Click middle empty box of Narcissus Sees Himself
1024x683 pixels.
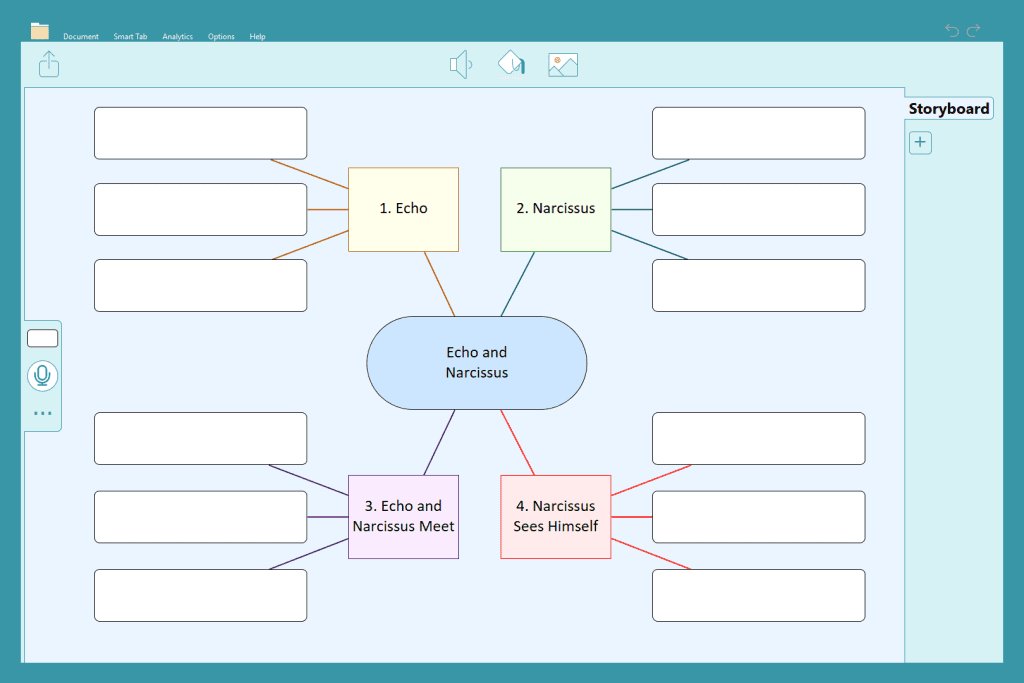pyautogui.click(x=759, y=517)
